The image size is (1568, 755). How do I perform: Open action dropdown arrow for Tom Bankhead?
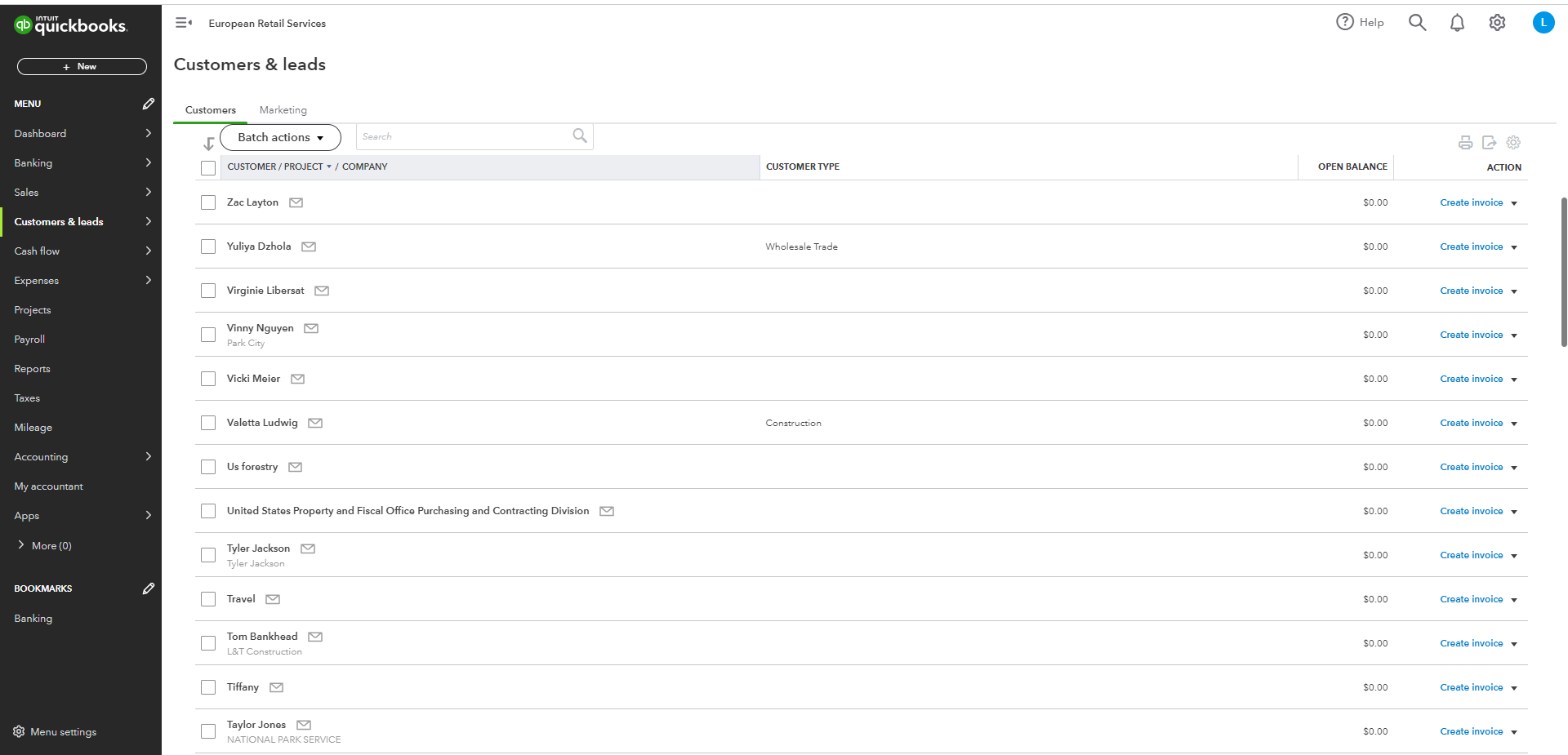click(1514, 644)
